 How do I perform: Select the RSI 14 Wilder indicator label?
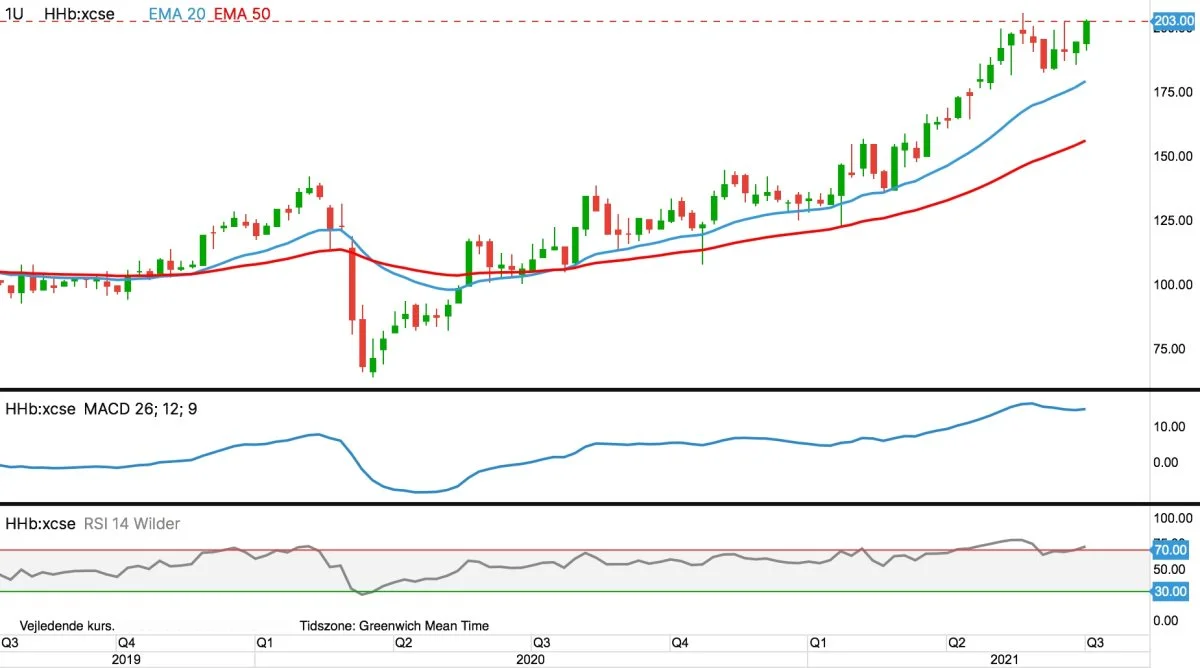(132, 523)
